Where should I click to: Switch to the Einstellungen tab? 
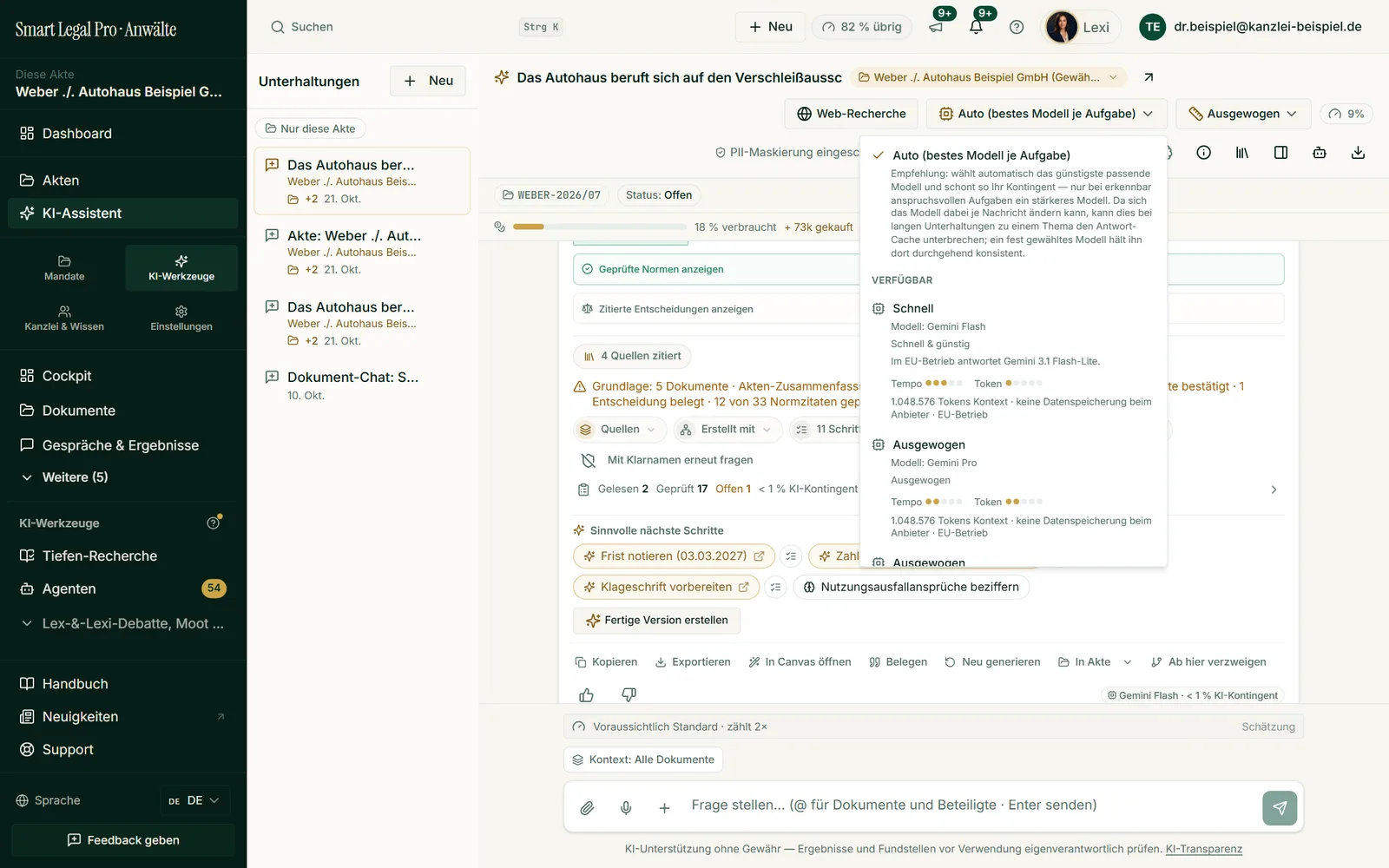pos(181,319)
